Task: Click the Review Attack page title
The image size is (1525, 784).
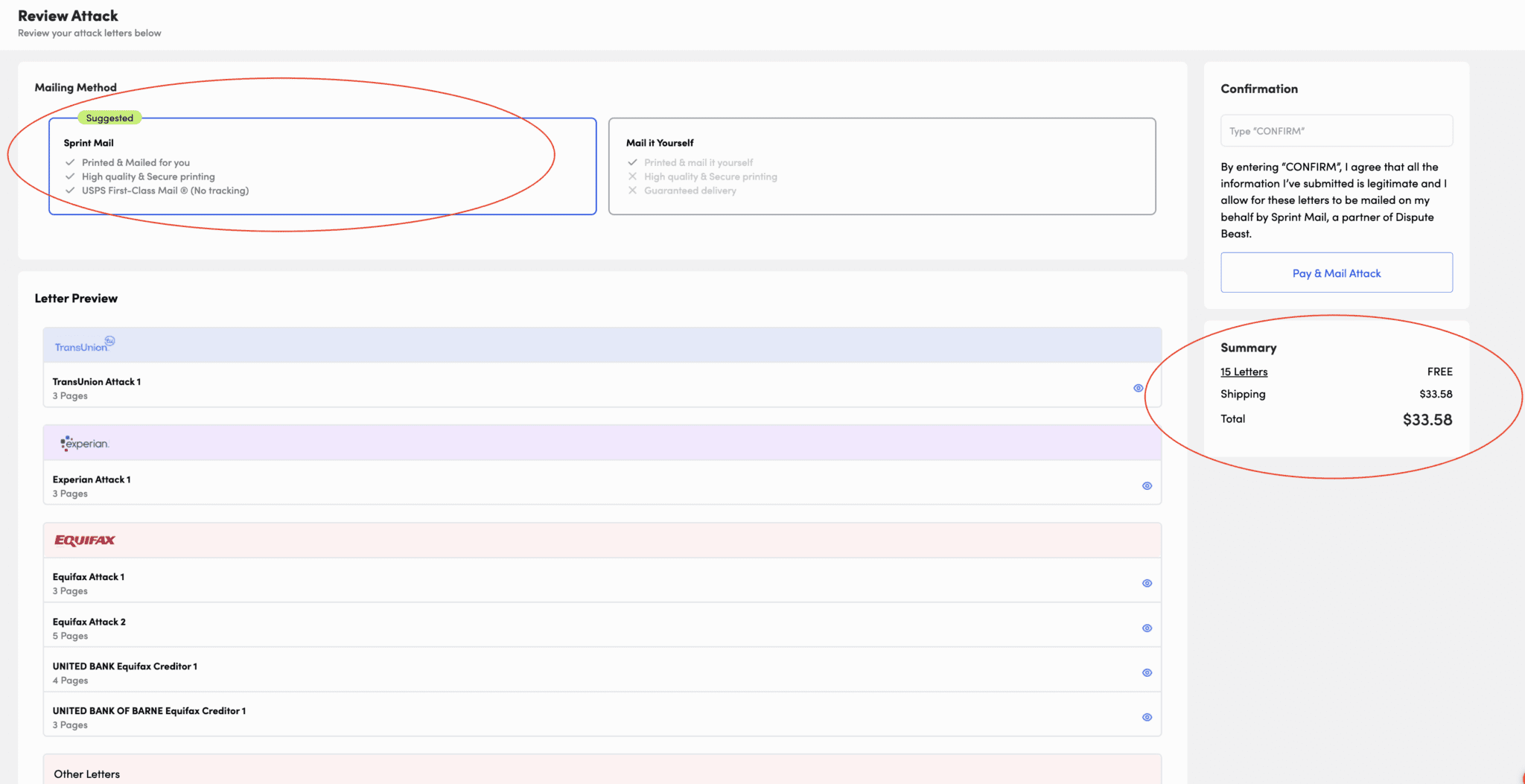Action: click(x=68, y=15)
